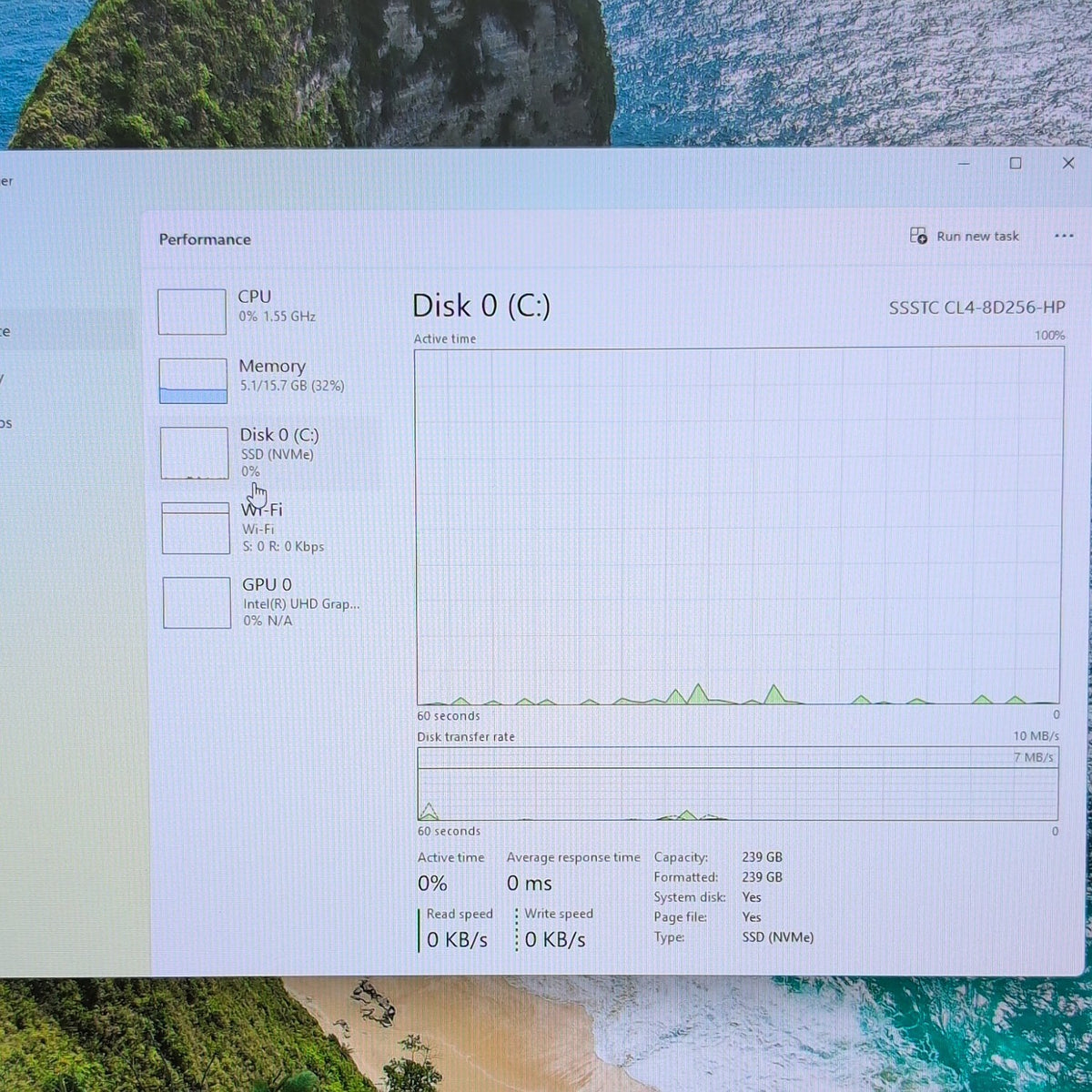The height and width of the screenshot is (1092, 1092).
Task: Click the Page file Yes value
Action: (x=752, y=917)
